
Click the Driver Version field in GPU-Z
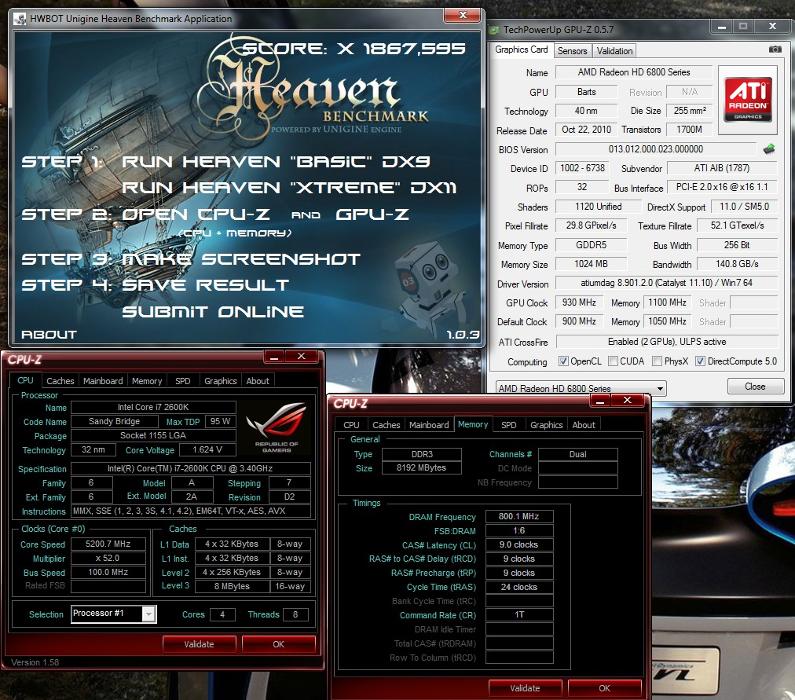coord(666,283)
